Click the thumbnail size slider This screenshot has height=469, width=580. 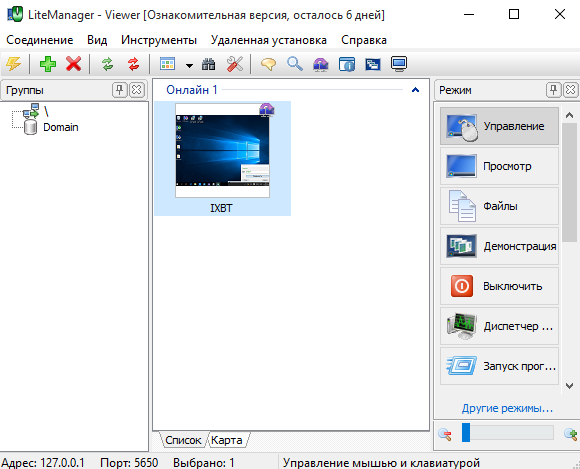tap(508, 433)
